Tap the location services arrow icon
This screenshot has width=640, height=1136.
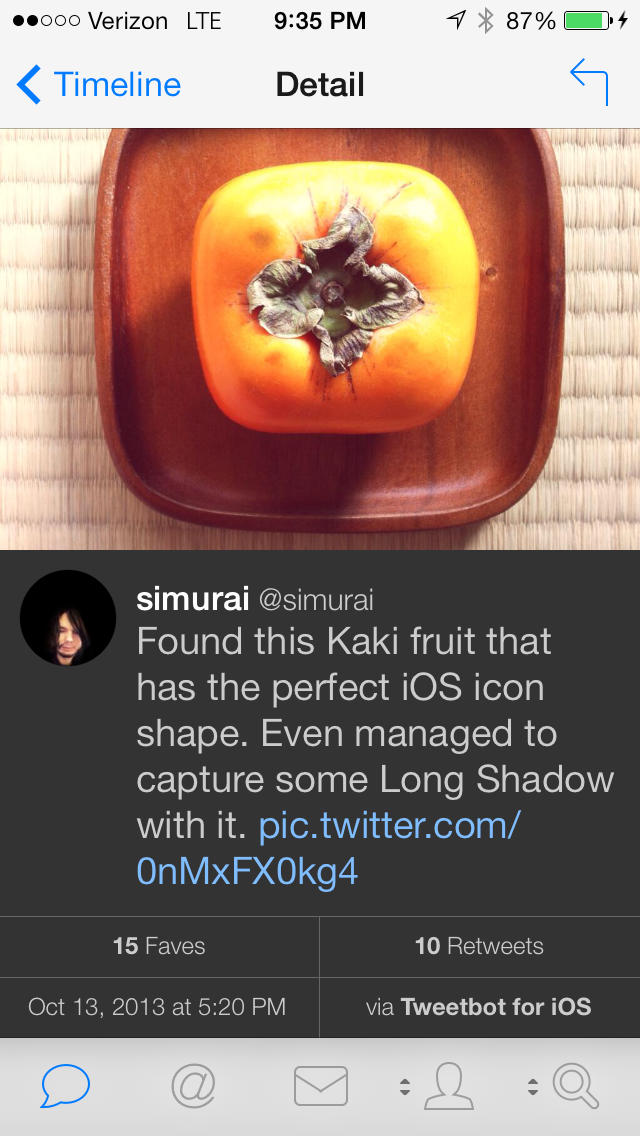tap(457, 20)
